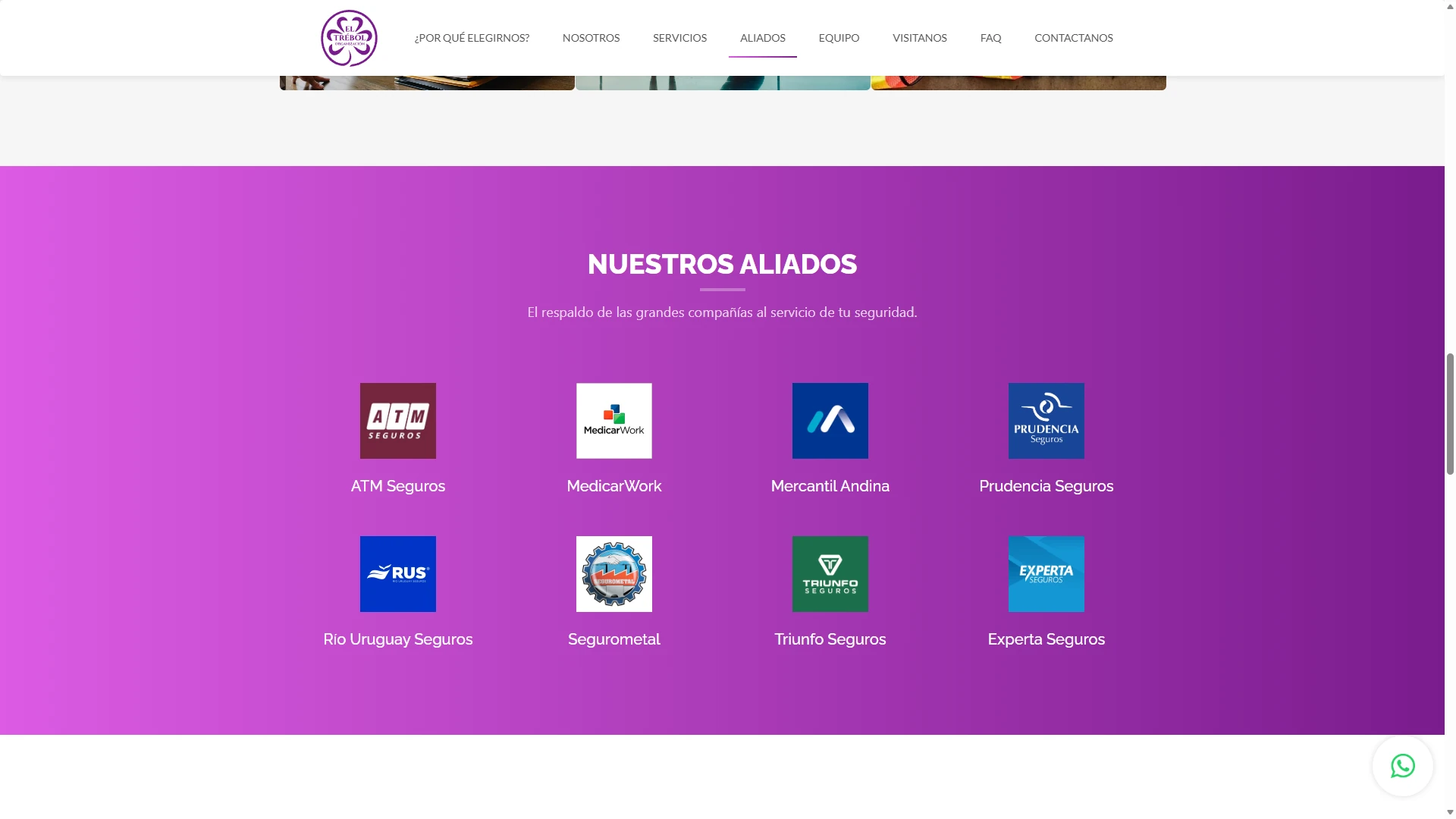The image size is (1456, 819).
Task: Open the Visitanos menu item
Action: (x=920, y=38)
